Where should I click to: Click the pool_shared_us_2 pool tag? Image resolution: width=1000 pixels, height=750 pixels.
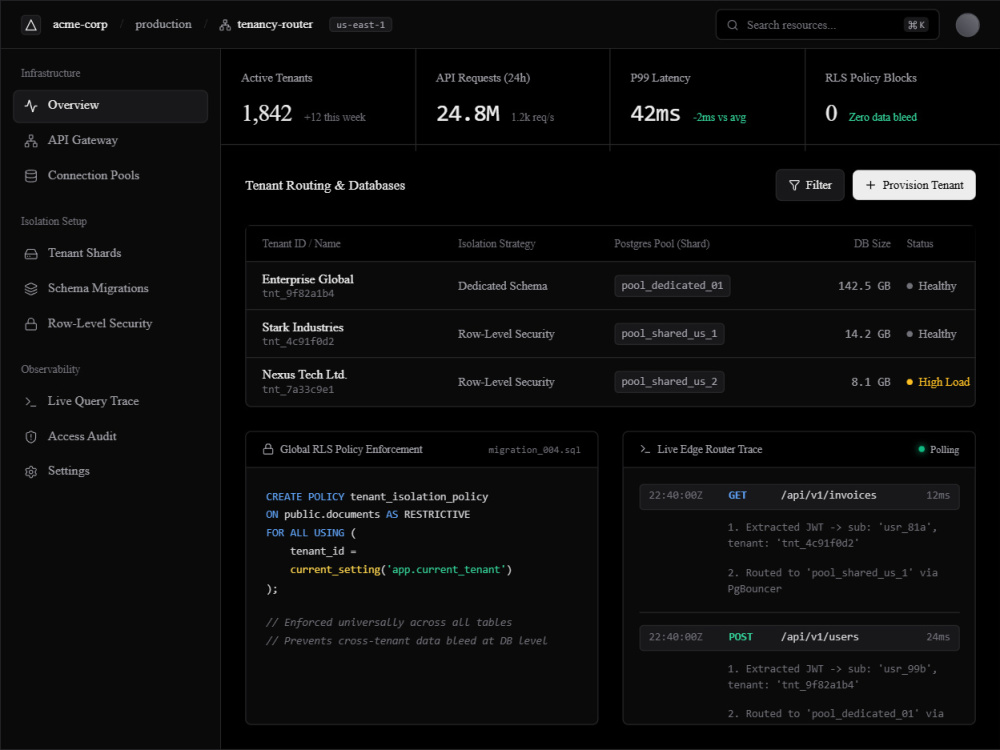pos(669,381)
